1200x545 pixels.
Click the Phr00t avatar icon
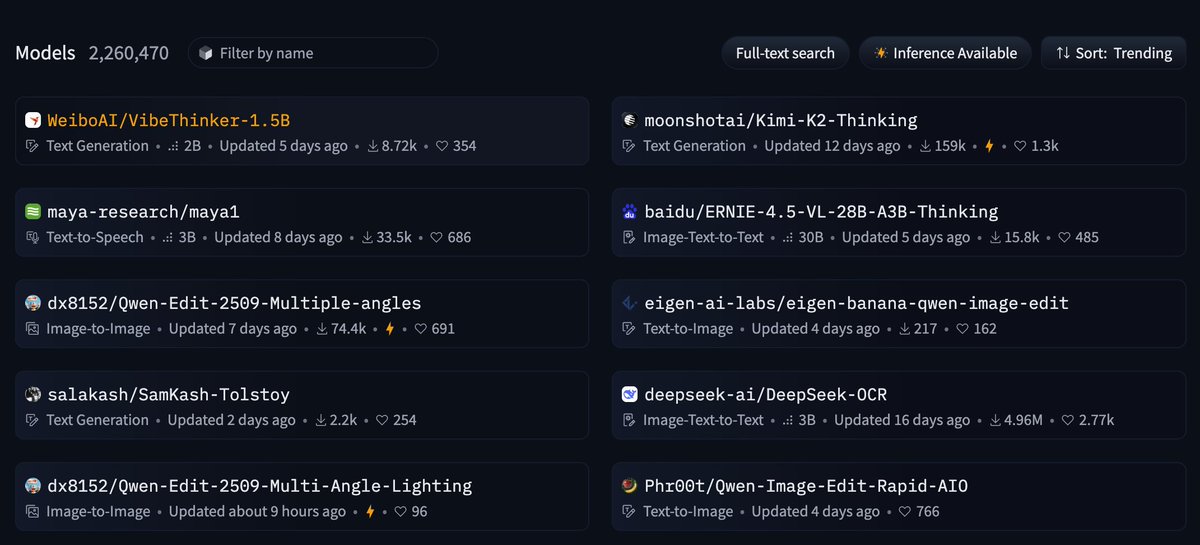tap(629, 486)
